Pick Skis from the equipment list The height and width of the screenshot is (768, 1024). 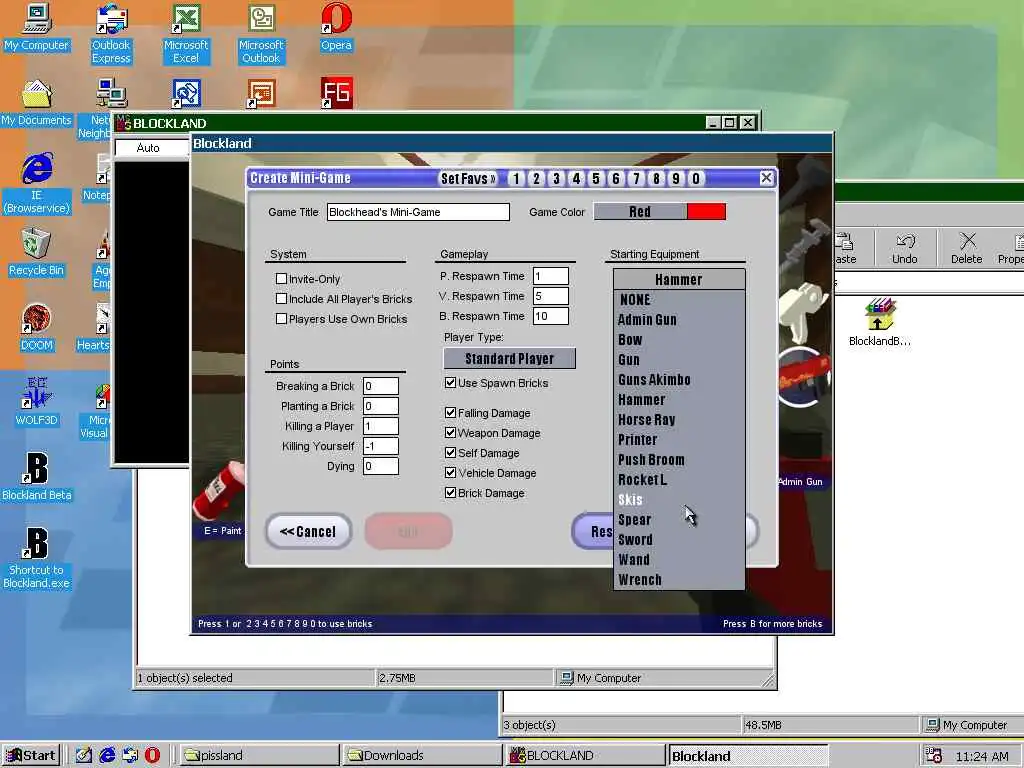click(679, 500)
